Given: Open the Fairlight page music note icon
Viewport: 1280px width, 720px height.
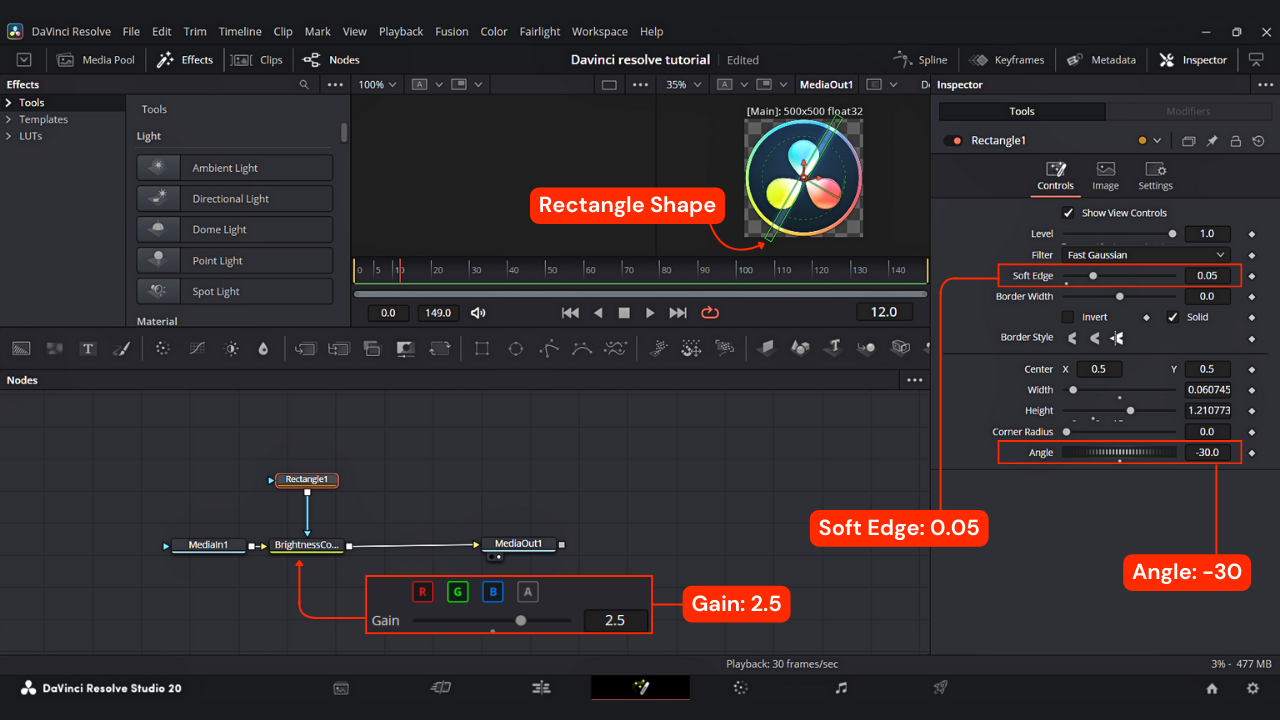Looking at the screenshot, I should click(x=841, y=688).
